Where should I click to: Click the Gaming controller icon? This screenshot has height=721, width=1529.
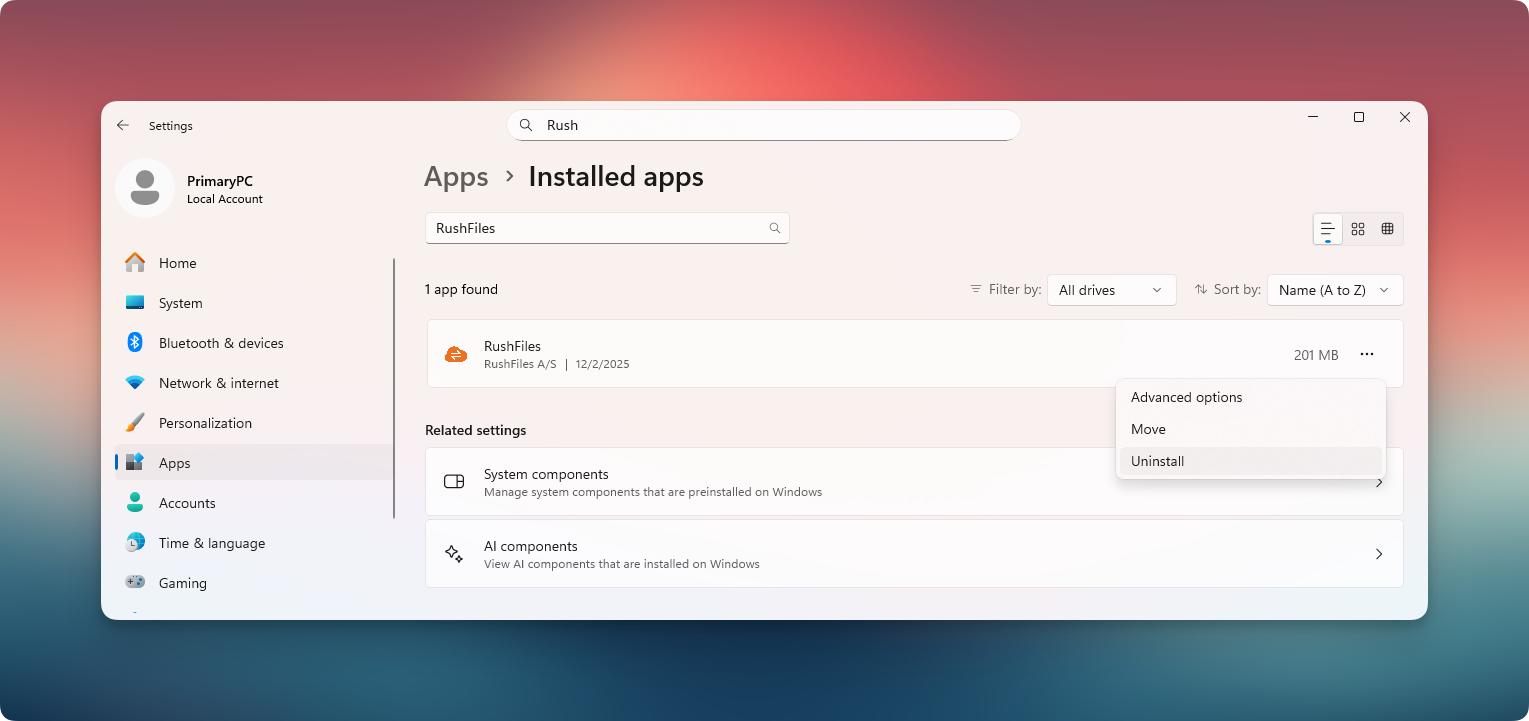[135, 582]
